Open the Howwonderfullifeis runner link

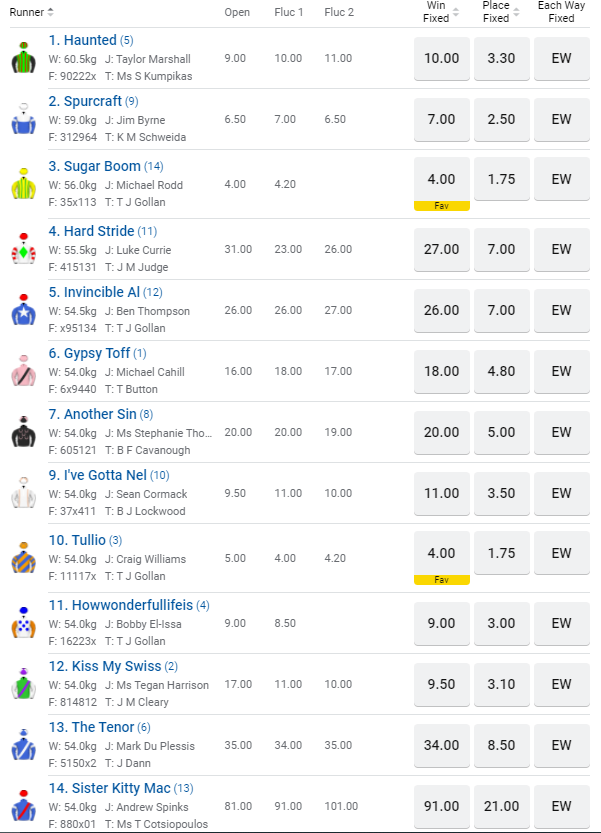click(121, 605)
